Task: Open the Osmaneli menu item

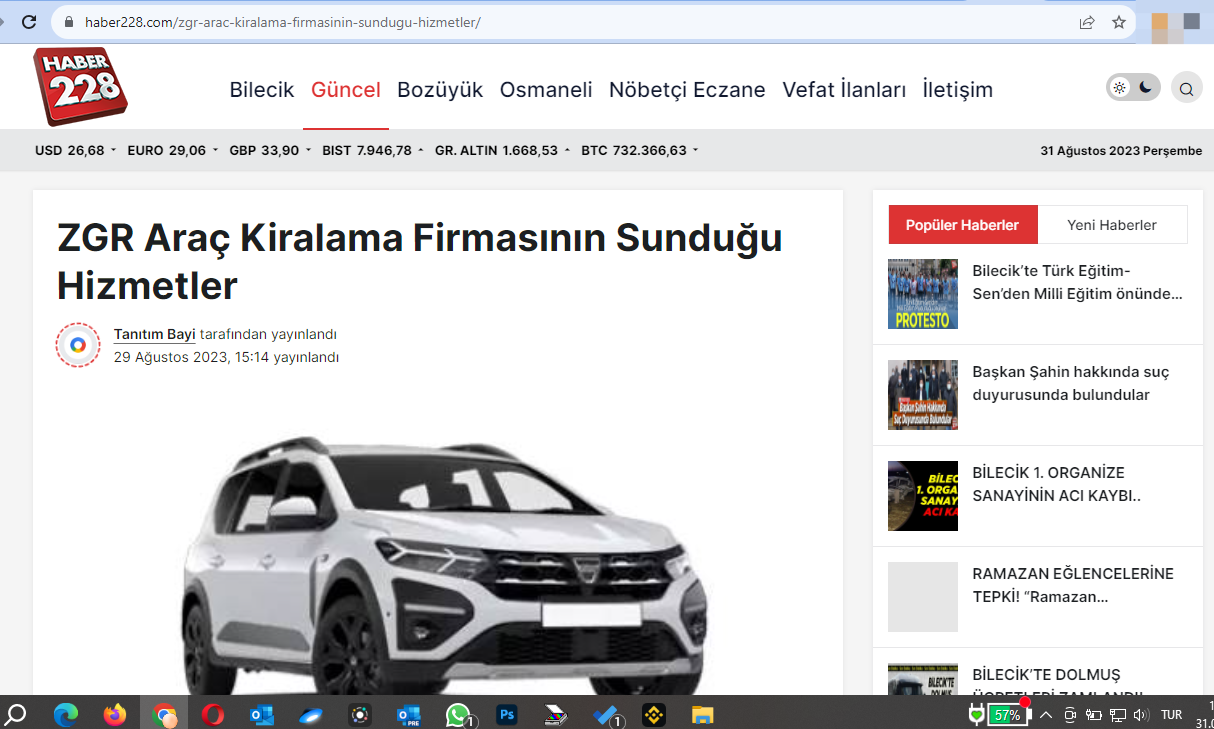Action: tap(546, 89)
